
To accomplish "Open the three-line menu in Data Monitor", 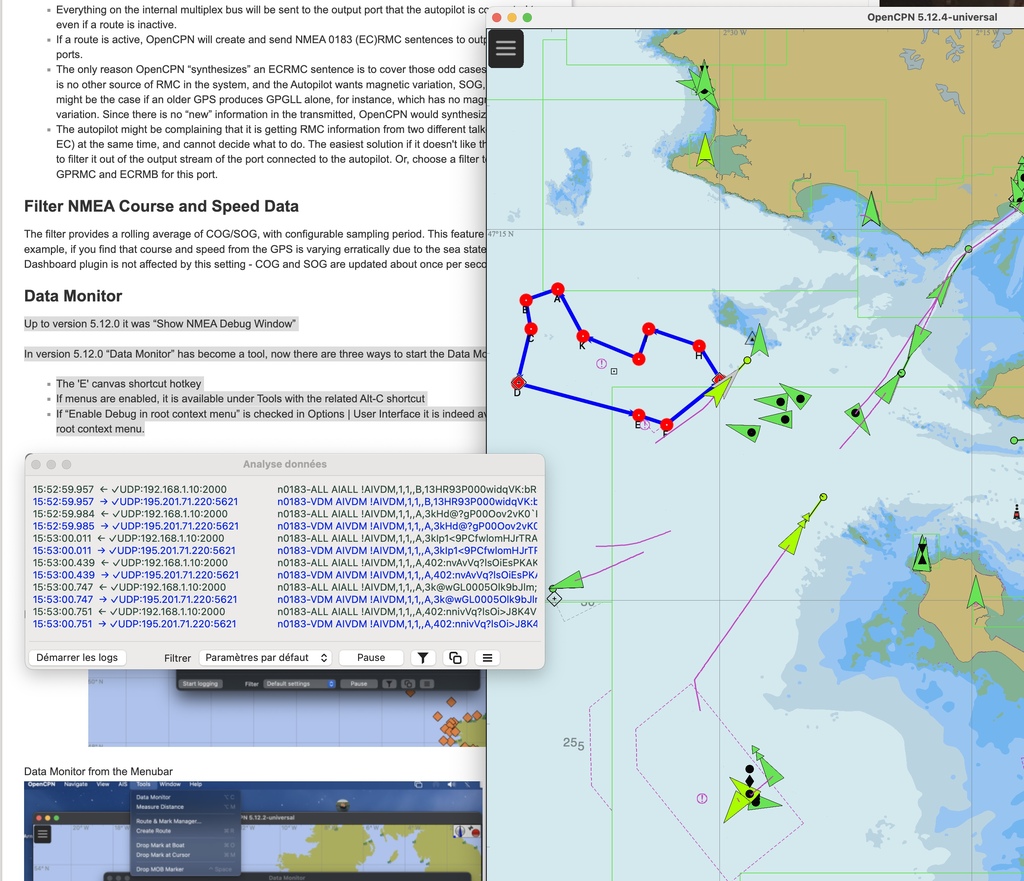I will pos(487,658).
